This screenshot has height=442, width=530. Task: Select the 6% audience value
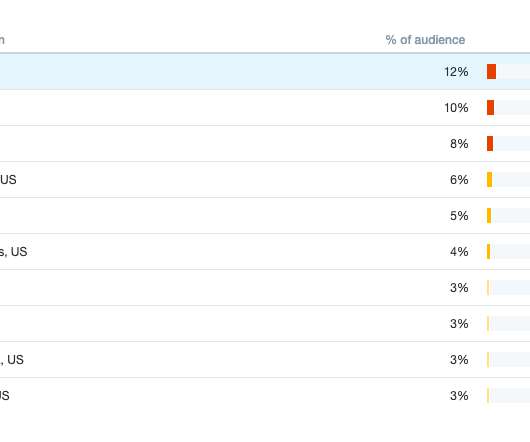[x=459, y=180]
